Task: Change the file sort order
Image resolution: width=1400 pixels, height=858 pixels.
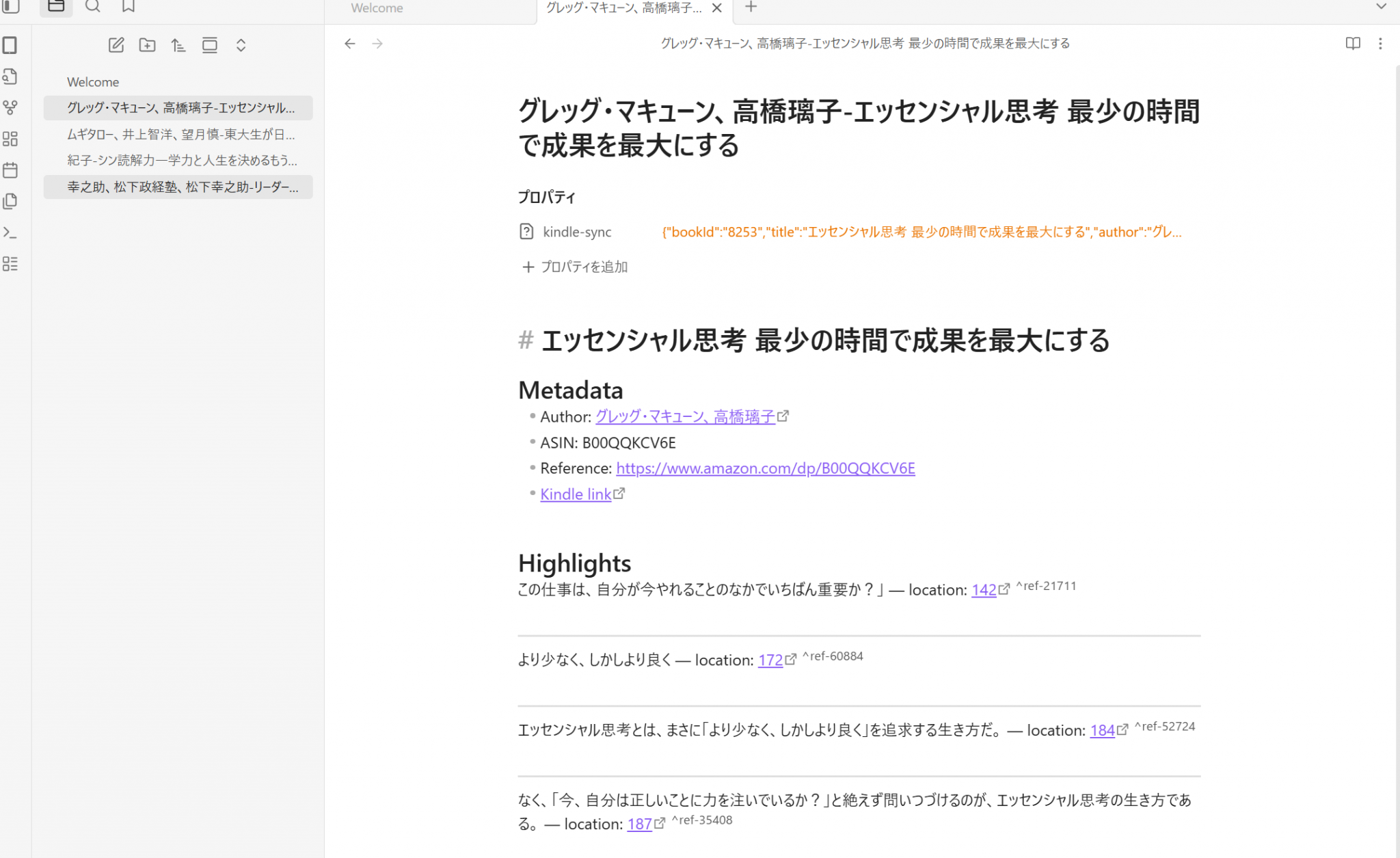Action: click(x=178, y=45)
